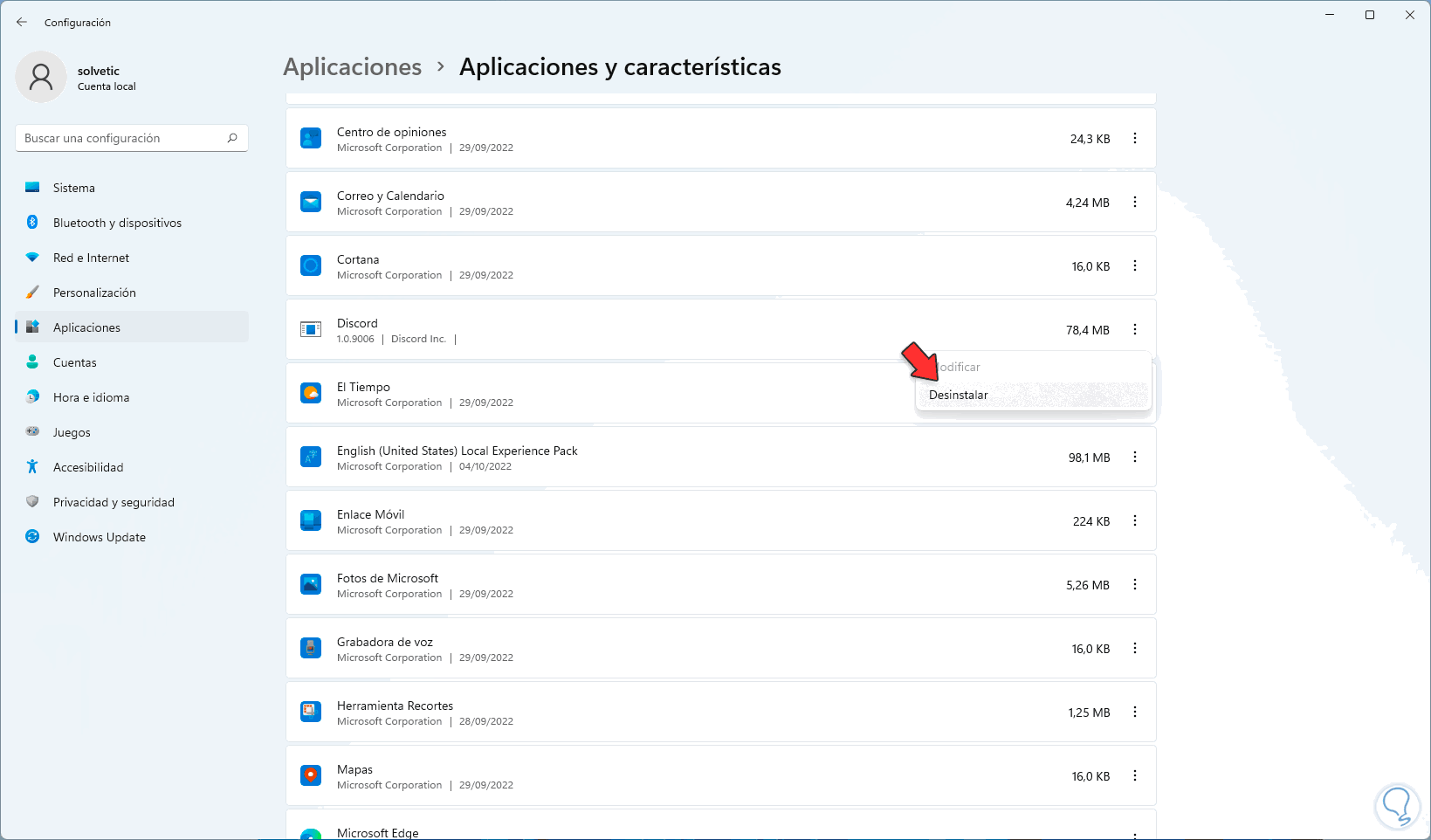Click the Correo y Calendario app icon
1431x840 pixels.
click(311, 202)
